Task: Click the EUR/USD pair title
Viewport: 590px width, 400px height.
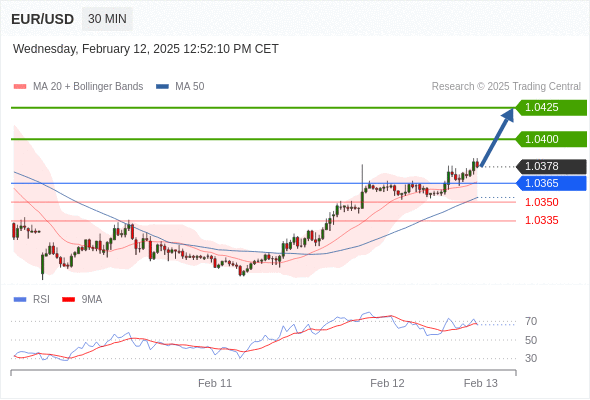Action: point(43,19)
